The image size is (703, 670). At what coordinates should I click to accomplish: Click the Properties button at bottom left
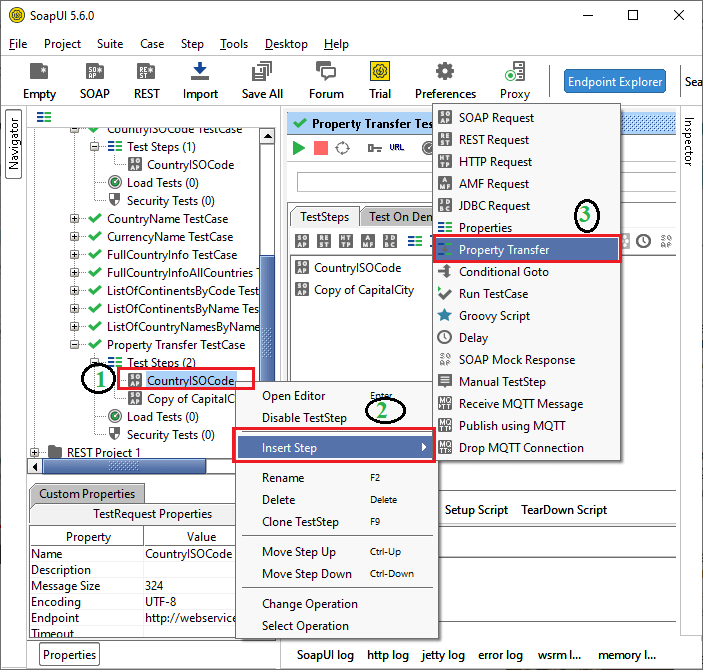[69, 655]
